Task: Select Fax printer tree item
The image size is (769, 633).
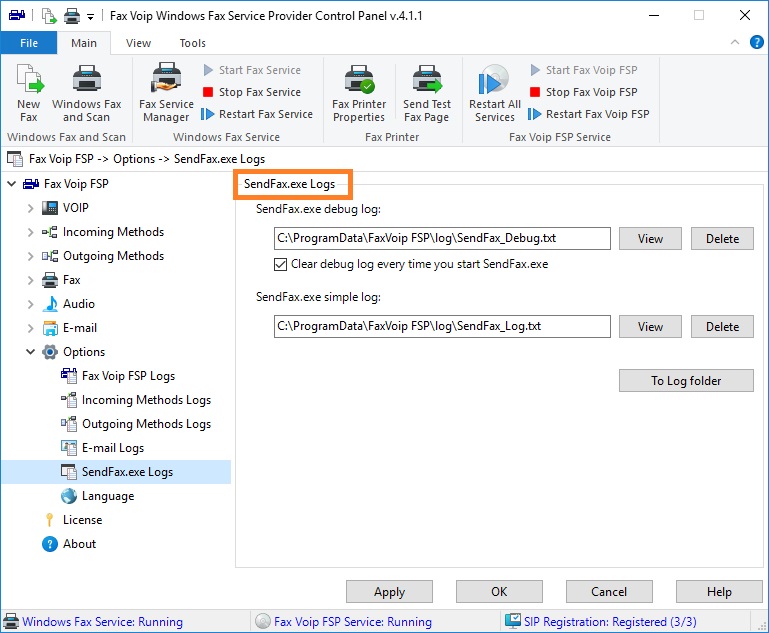Action: (61, 280)
